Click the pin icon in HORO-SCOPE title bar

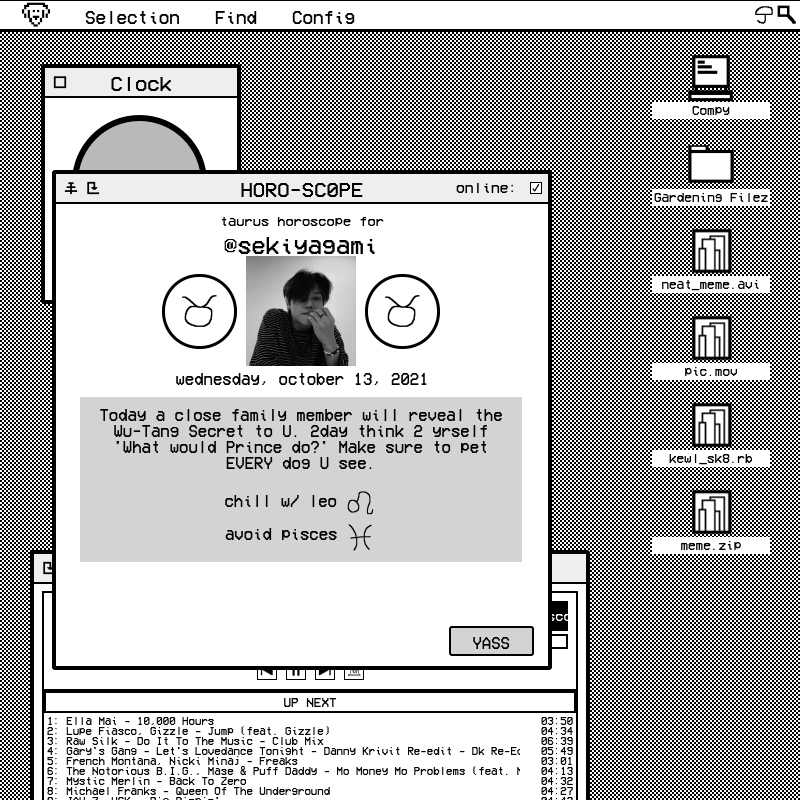tap(71, 188)
